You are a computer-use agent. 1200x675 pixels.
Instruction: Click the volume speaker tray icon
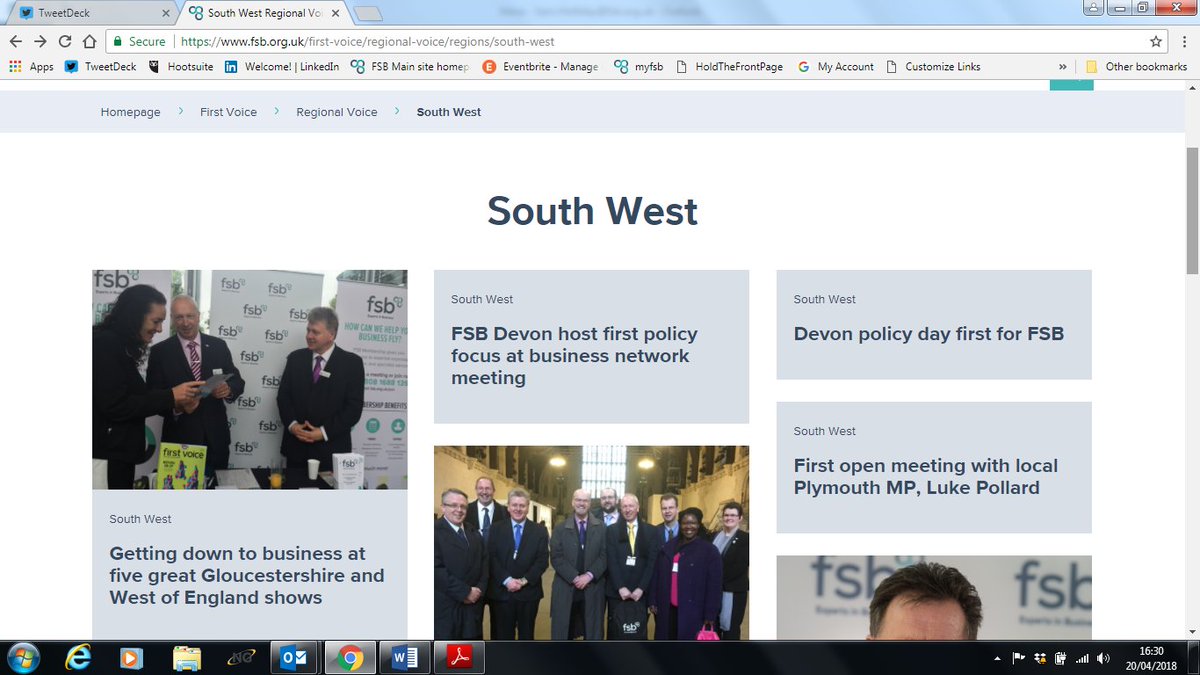[x=1102, y=658]
